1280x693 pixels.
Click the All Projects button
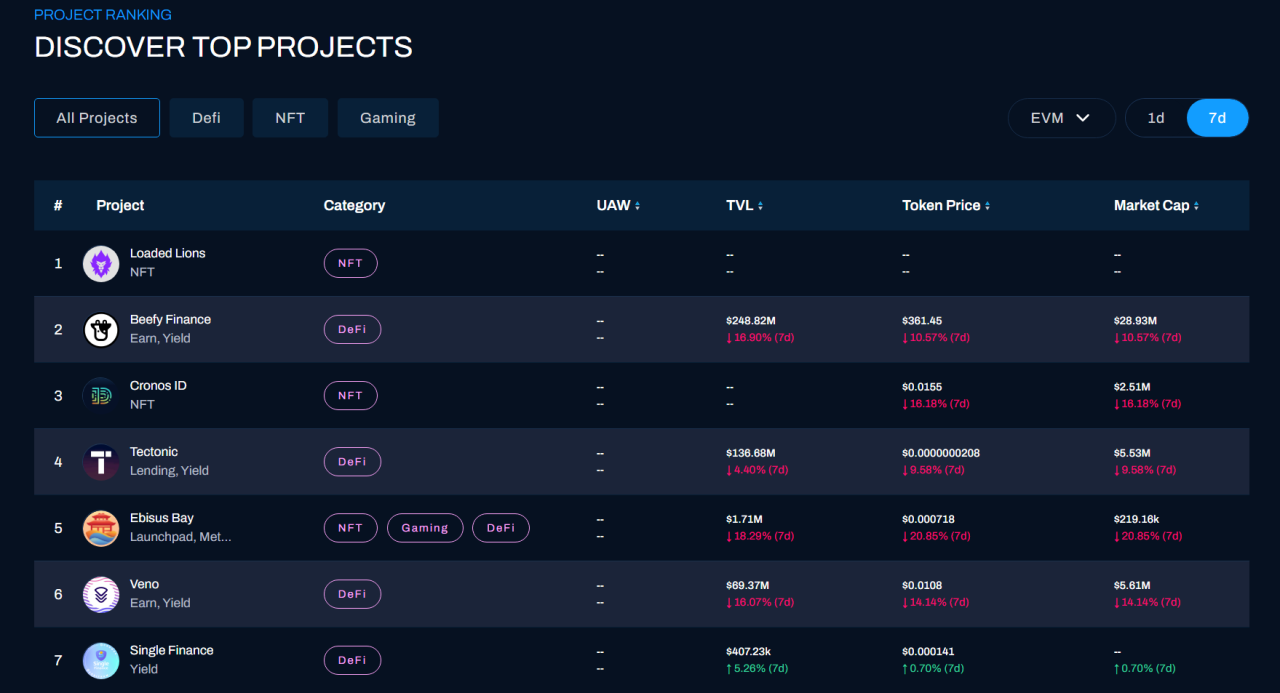(97, 118)
